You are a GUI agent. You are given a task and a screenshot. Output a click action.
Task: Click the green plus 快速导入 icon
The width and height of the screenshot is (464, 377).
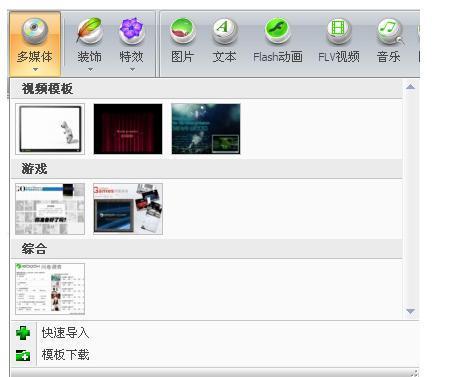tap(23, 333)
